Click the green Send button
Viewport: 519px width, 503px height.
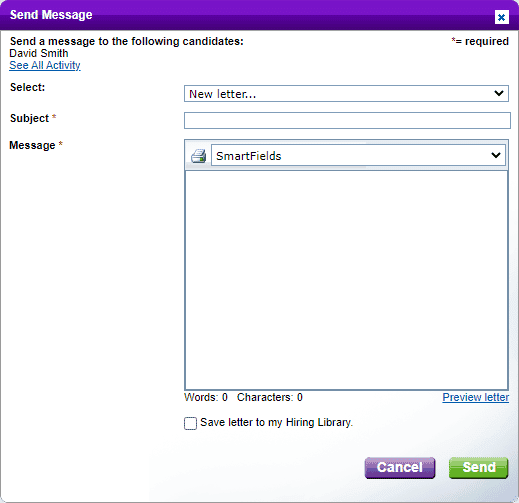coord(478,468)
